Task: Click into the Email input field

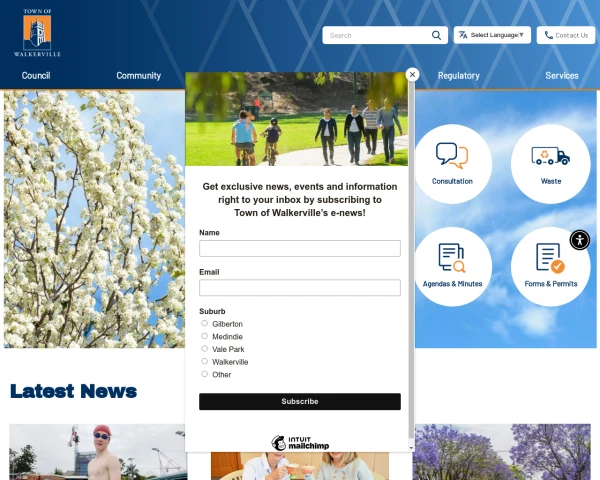Action: (300, 287)
